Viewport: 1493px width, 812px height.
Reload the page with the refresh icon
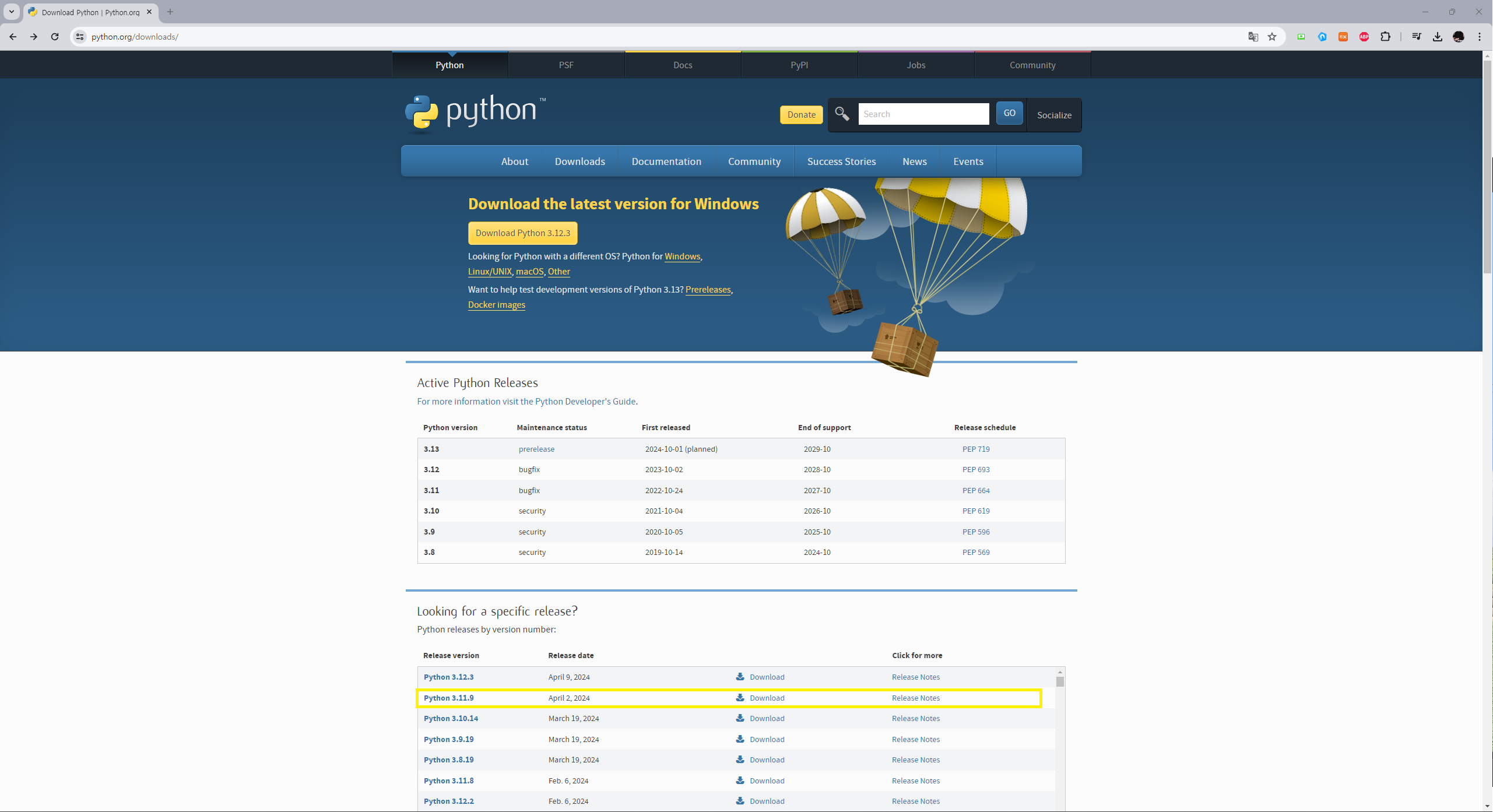pyautogui.click(x=55, y=37)
